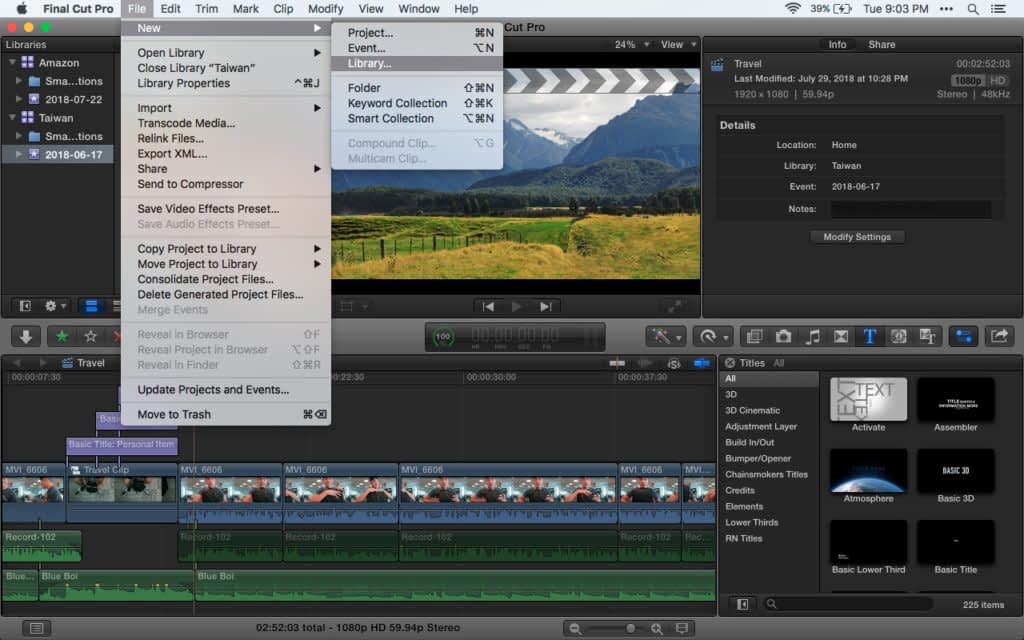1024x640 pixels.
Task: Choose New Keyword Collection
Action: click(417, 103)
